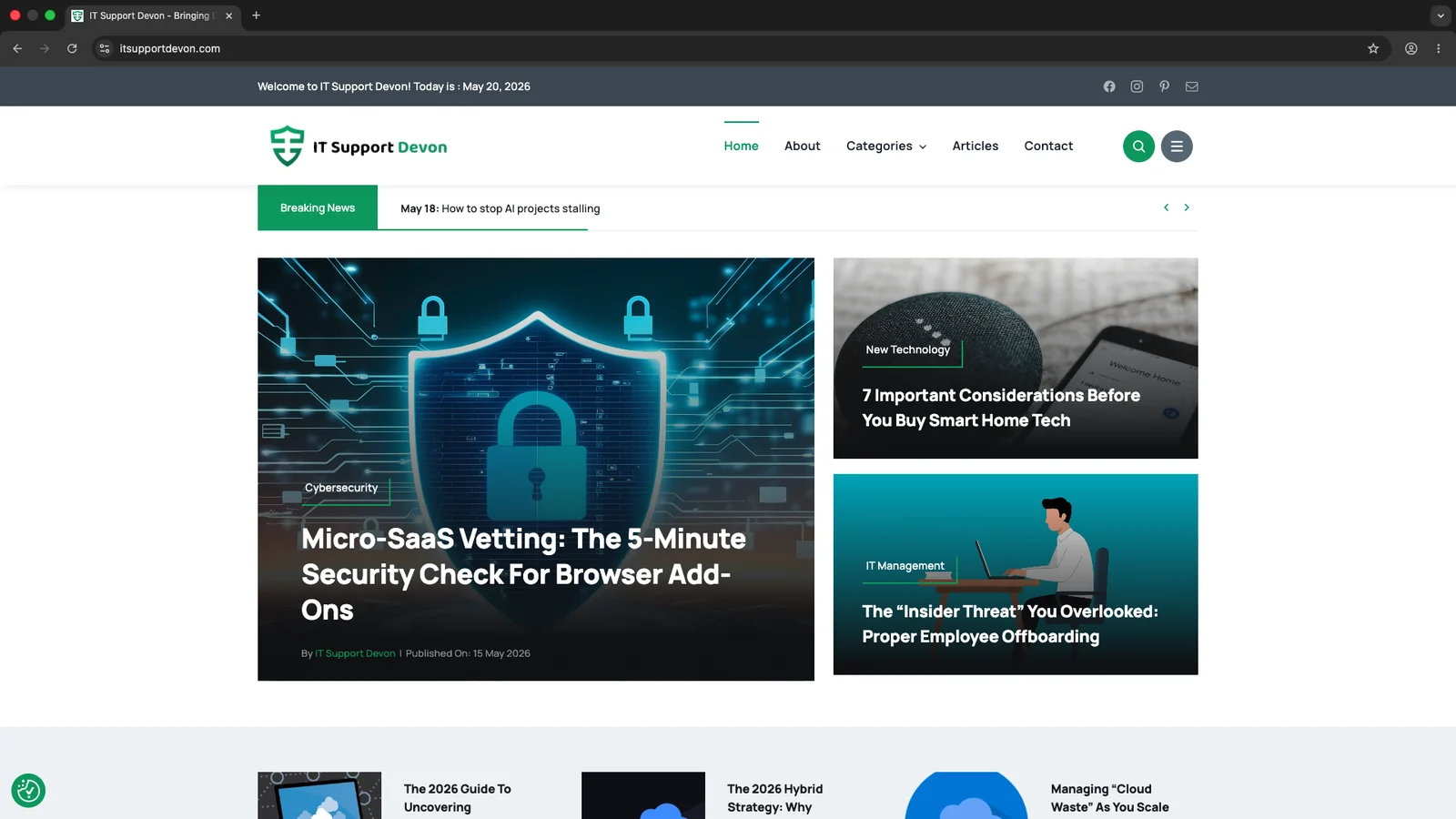Click the cookie consent icon
The height and width of the screenshot is (819, 1456).
(x=28, y=790)
